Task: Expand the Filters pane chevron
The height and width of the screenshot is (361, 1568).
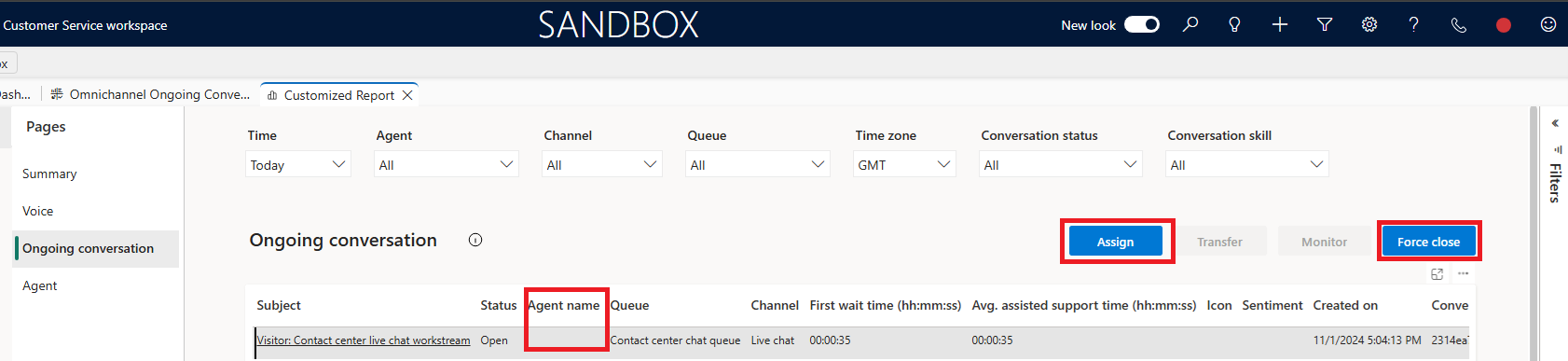Action: (1554, 123)
